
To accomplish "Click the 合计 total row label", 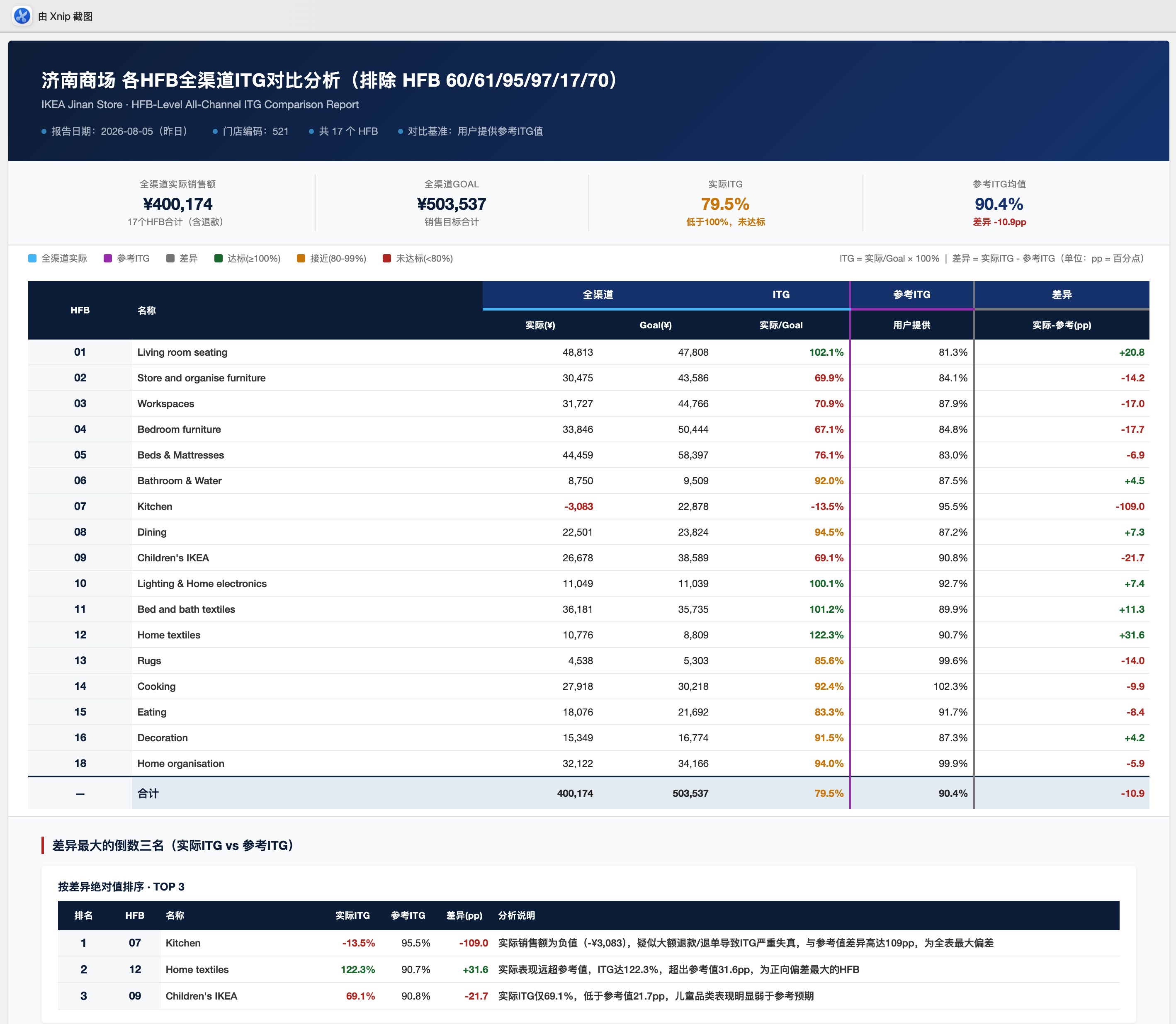I will (x=148, y=793).
